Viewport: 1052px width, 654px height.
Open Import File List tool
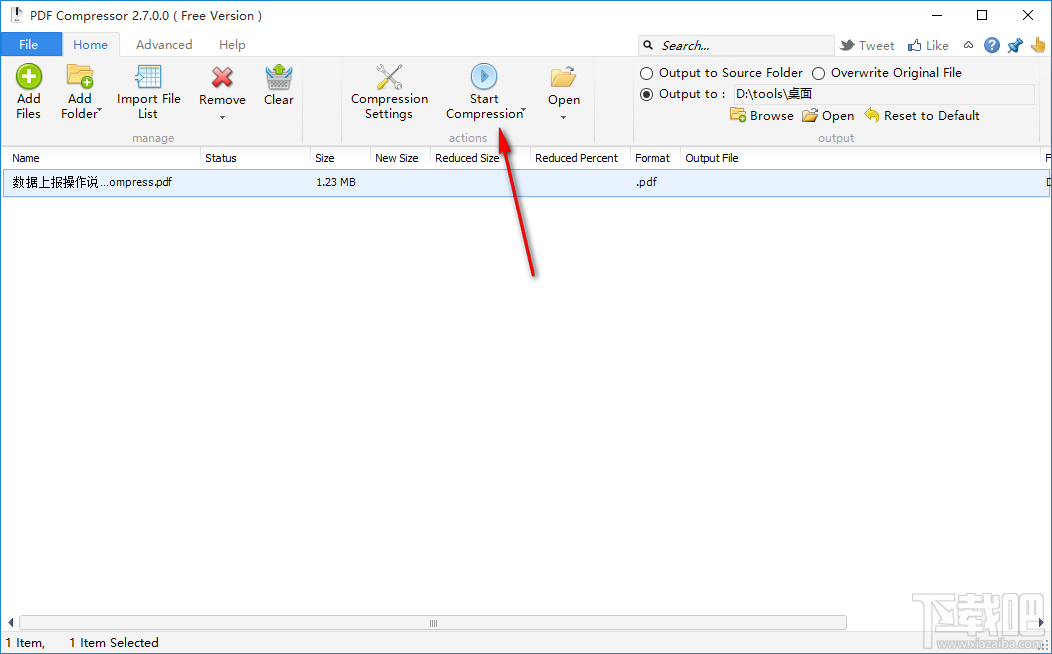coord(148,77)
